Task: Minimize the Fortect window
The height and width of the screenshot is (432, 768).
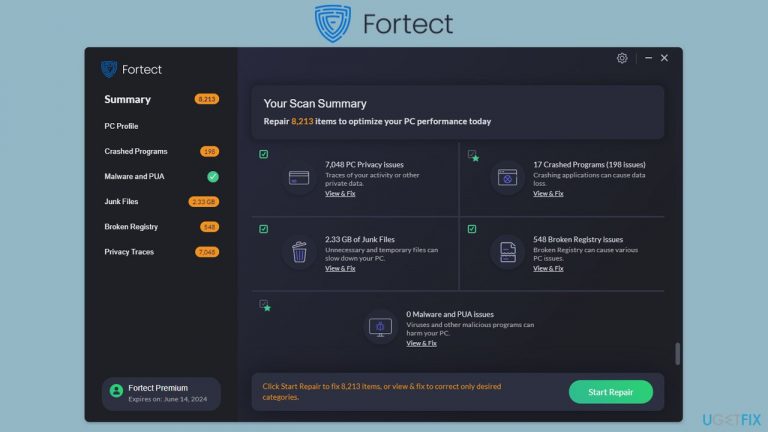Action: 648,58
